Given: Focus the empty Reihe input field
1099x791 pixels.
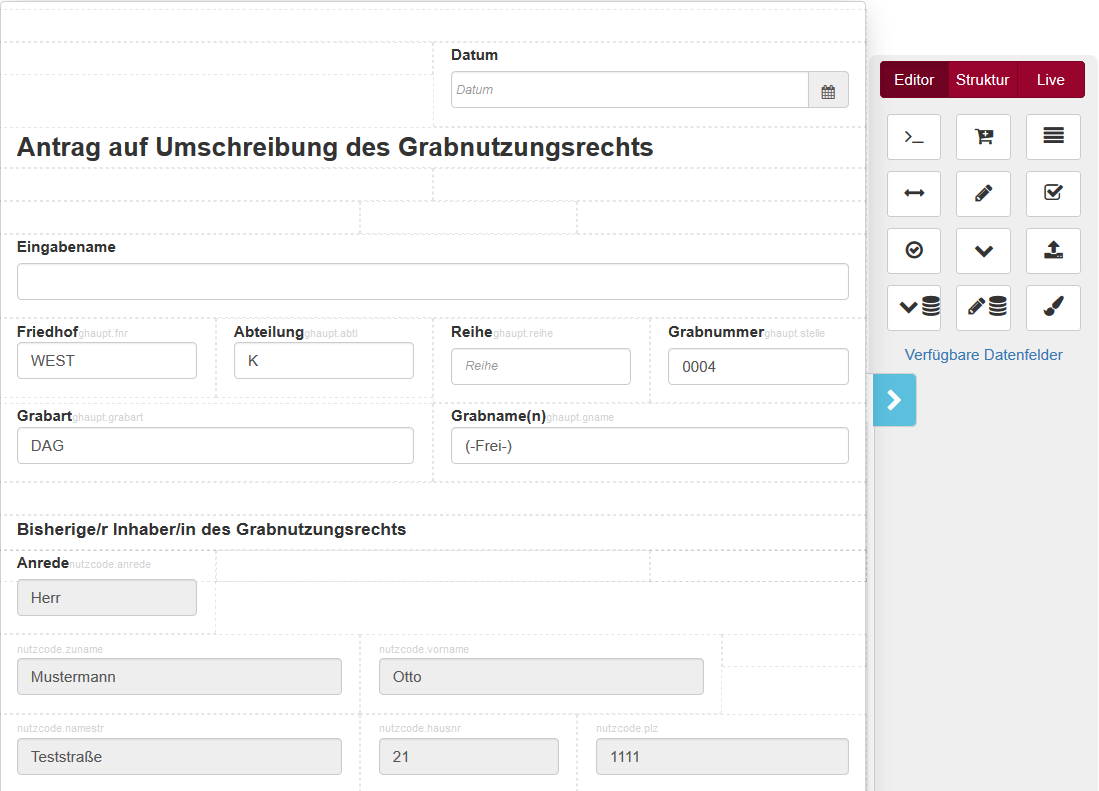Looking at the screenshot, I should tap(540, 366).
